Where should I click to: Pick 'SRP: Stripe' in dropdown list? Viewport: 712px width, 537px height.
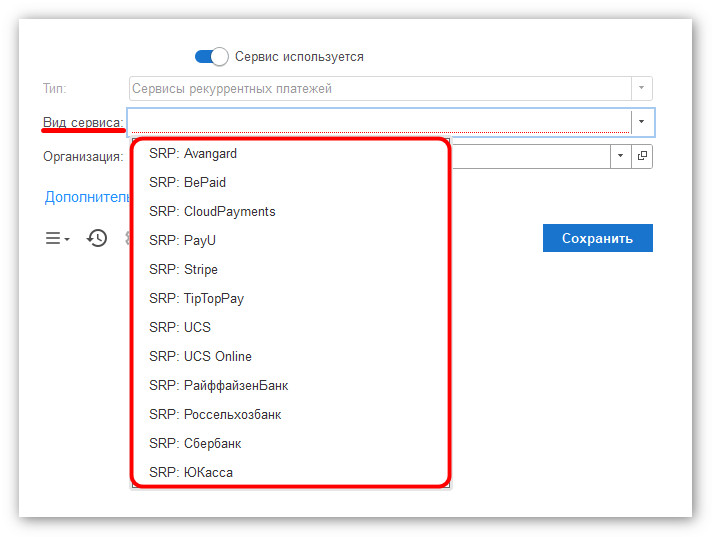pyautogui.click(x=291, y=269)
